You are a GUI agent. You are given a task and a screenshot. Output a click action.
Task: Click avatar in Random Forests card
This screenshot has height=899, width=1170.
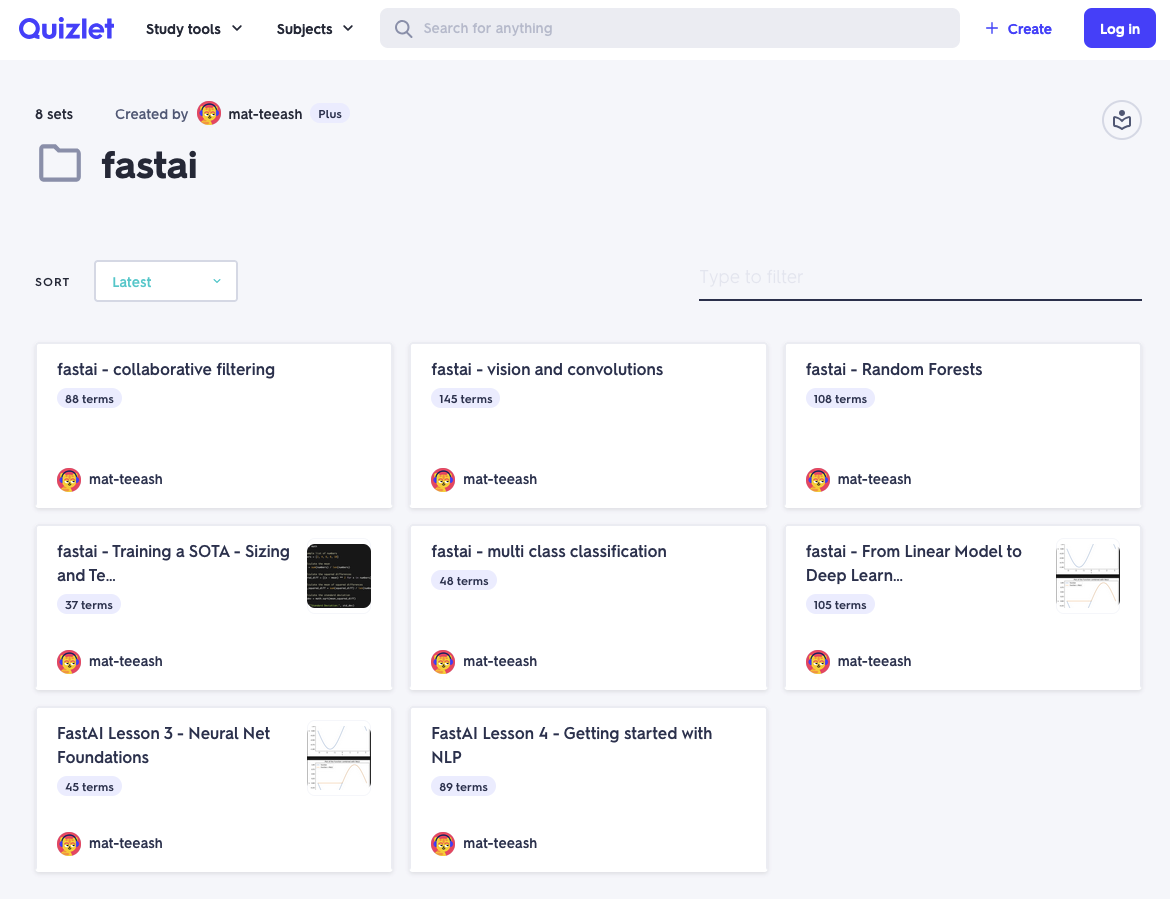pyautogui.click(x=818, y=480)
